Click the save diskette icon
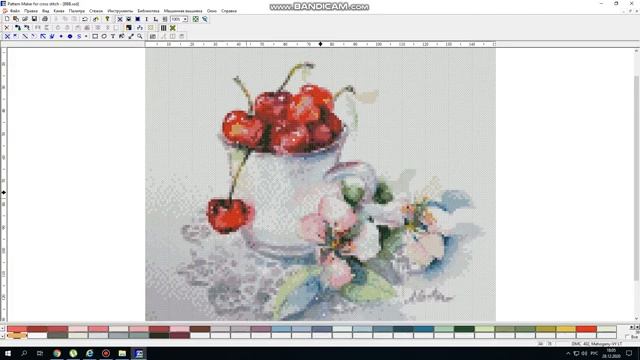The image size is (640, 360). [x=34, y=19]
